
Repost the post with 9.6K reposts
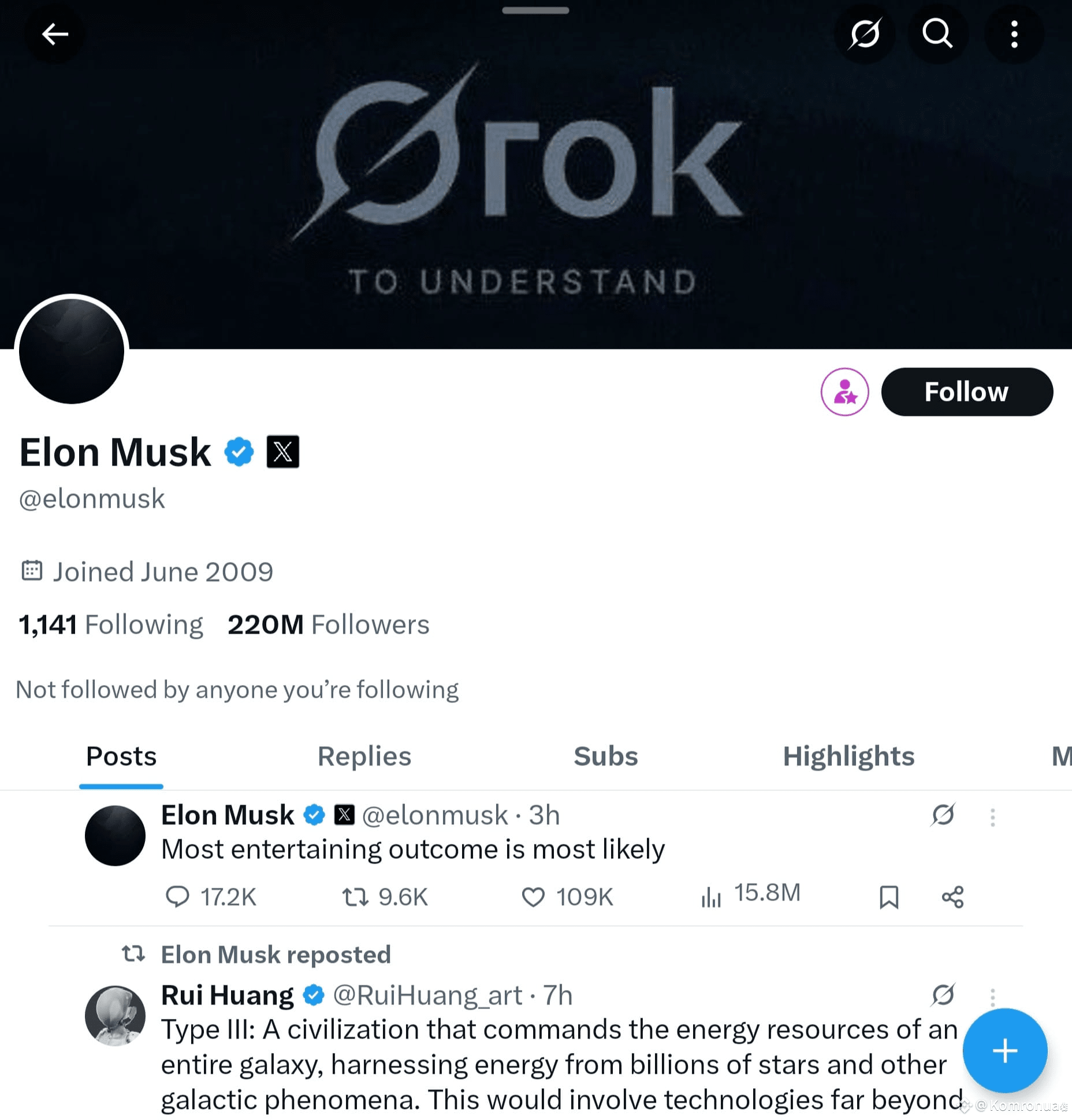(385, 896)
